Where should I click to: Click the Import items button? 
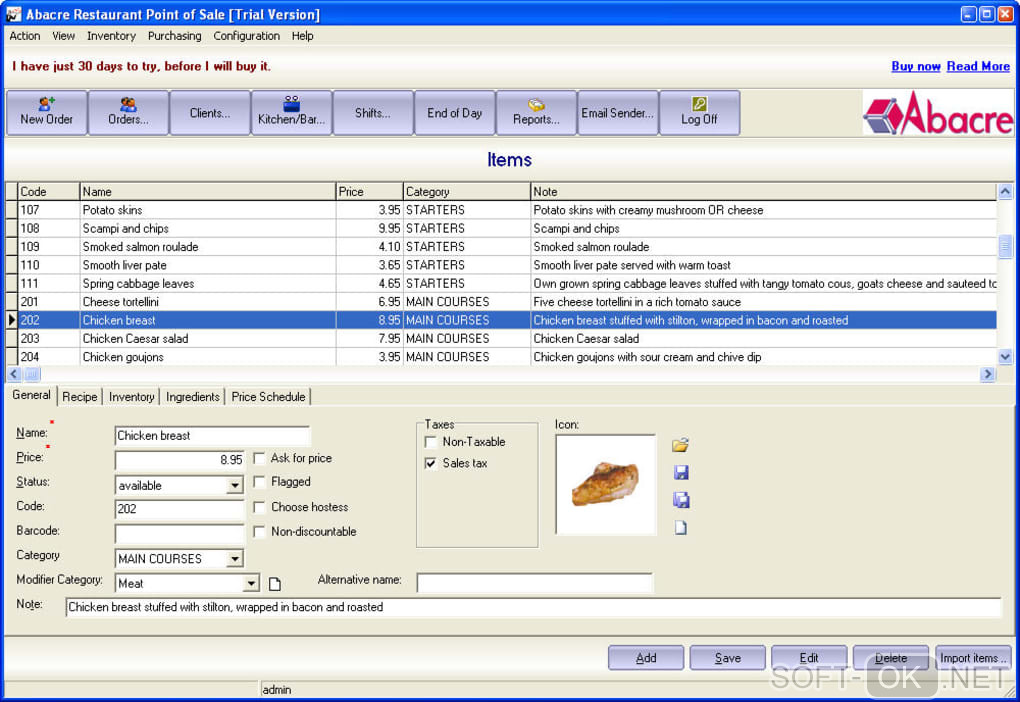pos(973,658)
